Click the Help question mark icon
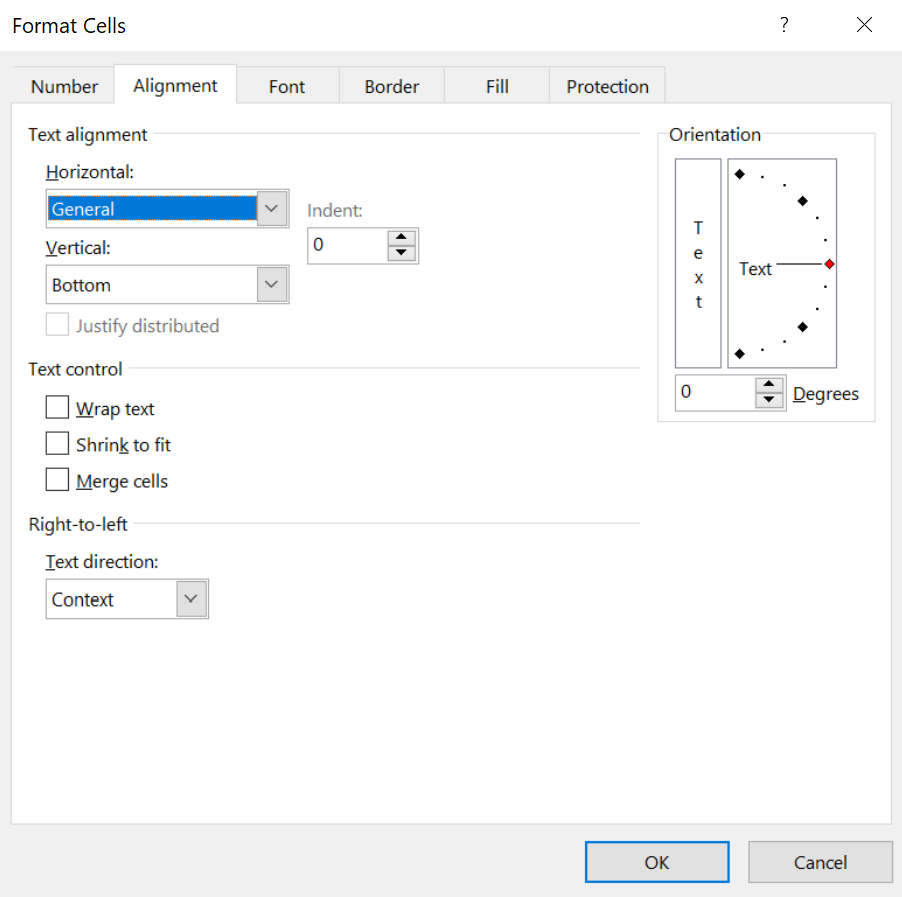The width and height of the screenshot is (902, 897). (784, 26)
